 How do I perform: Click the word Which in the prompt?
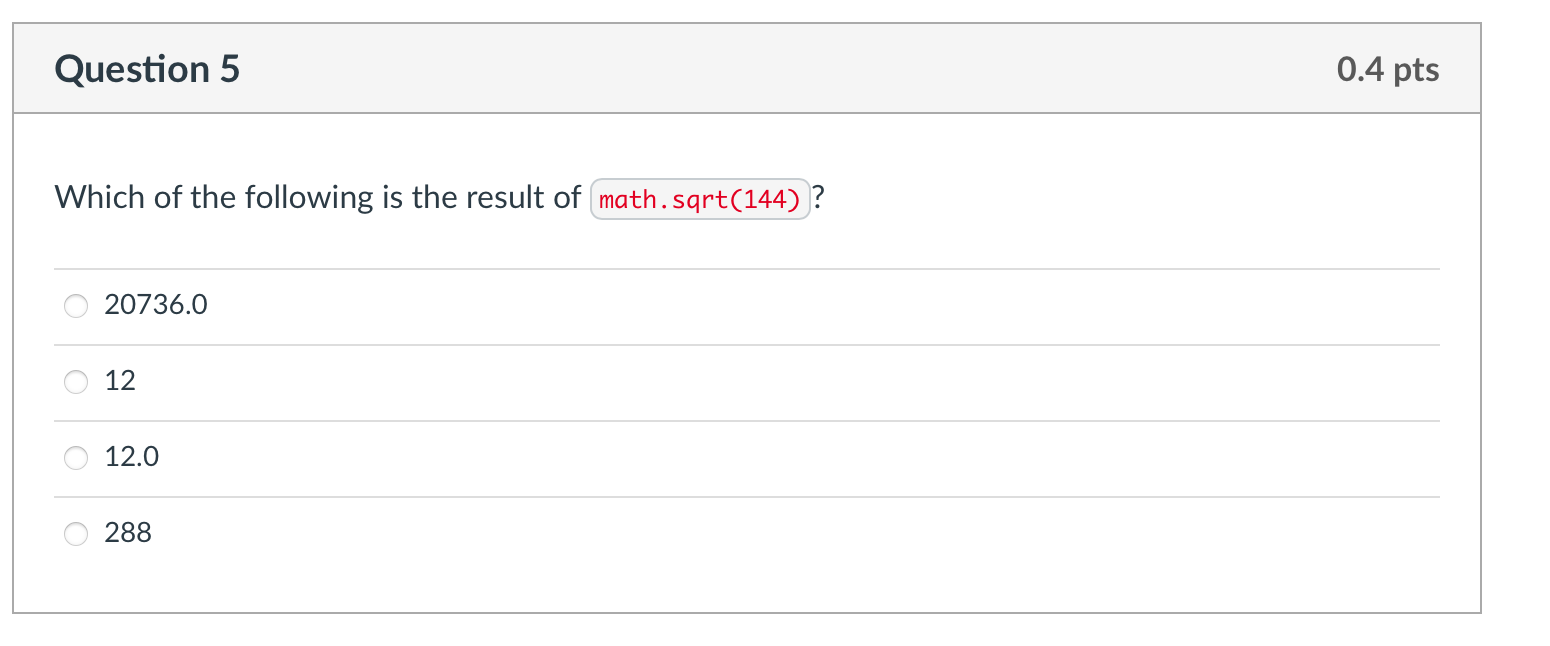click(101, 197)
